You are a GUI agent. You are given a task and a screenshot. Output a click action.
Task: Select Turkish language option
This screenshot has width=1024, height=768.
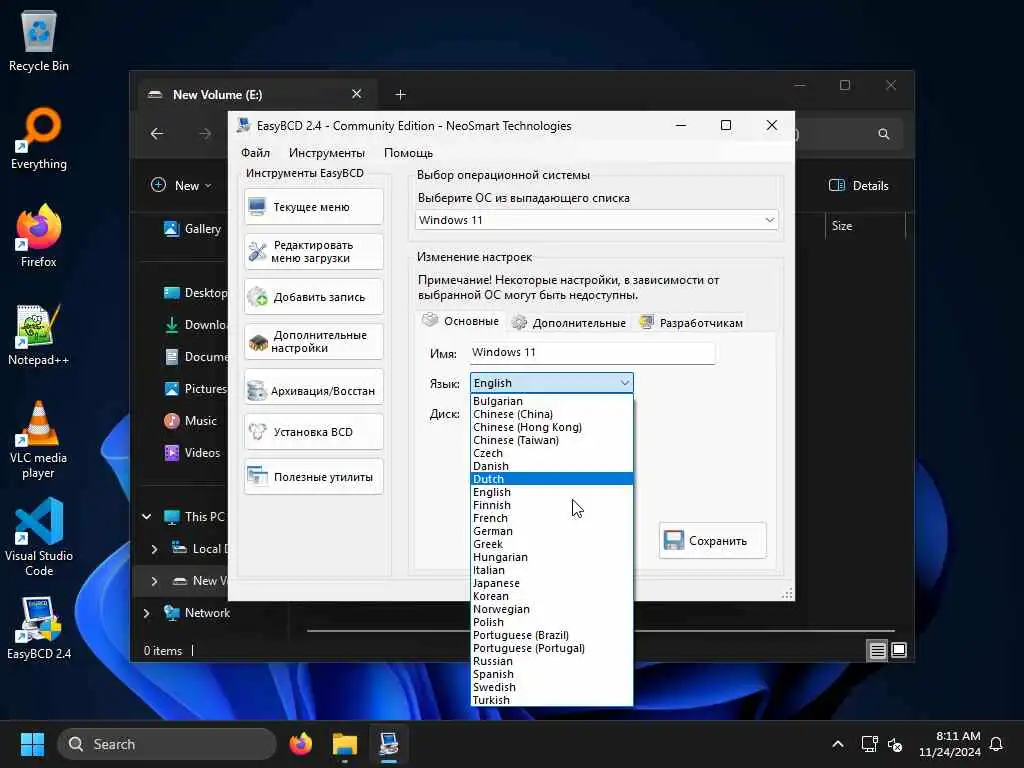pos(552,700)
